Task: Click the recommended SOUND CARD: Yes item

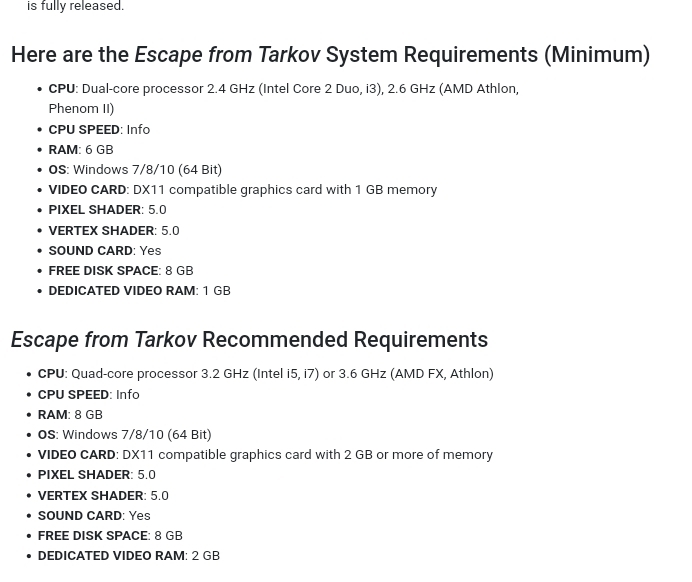Action: coord(94,516)
